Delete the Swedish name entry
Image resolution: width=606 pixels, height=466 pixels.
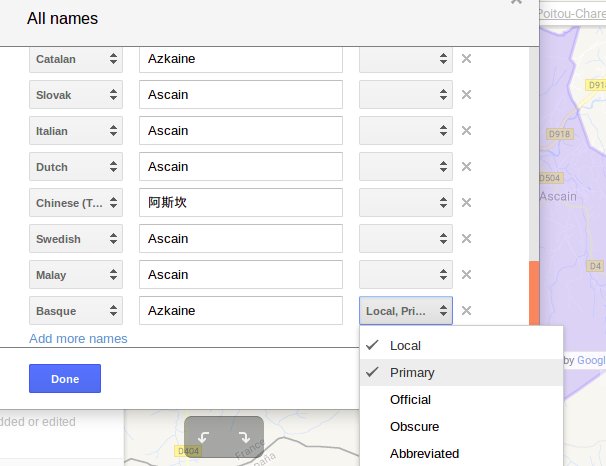pyautogui.click(x=466, y=239)
